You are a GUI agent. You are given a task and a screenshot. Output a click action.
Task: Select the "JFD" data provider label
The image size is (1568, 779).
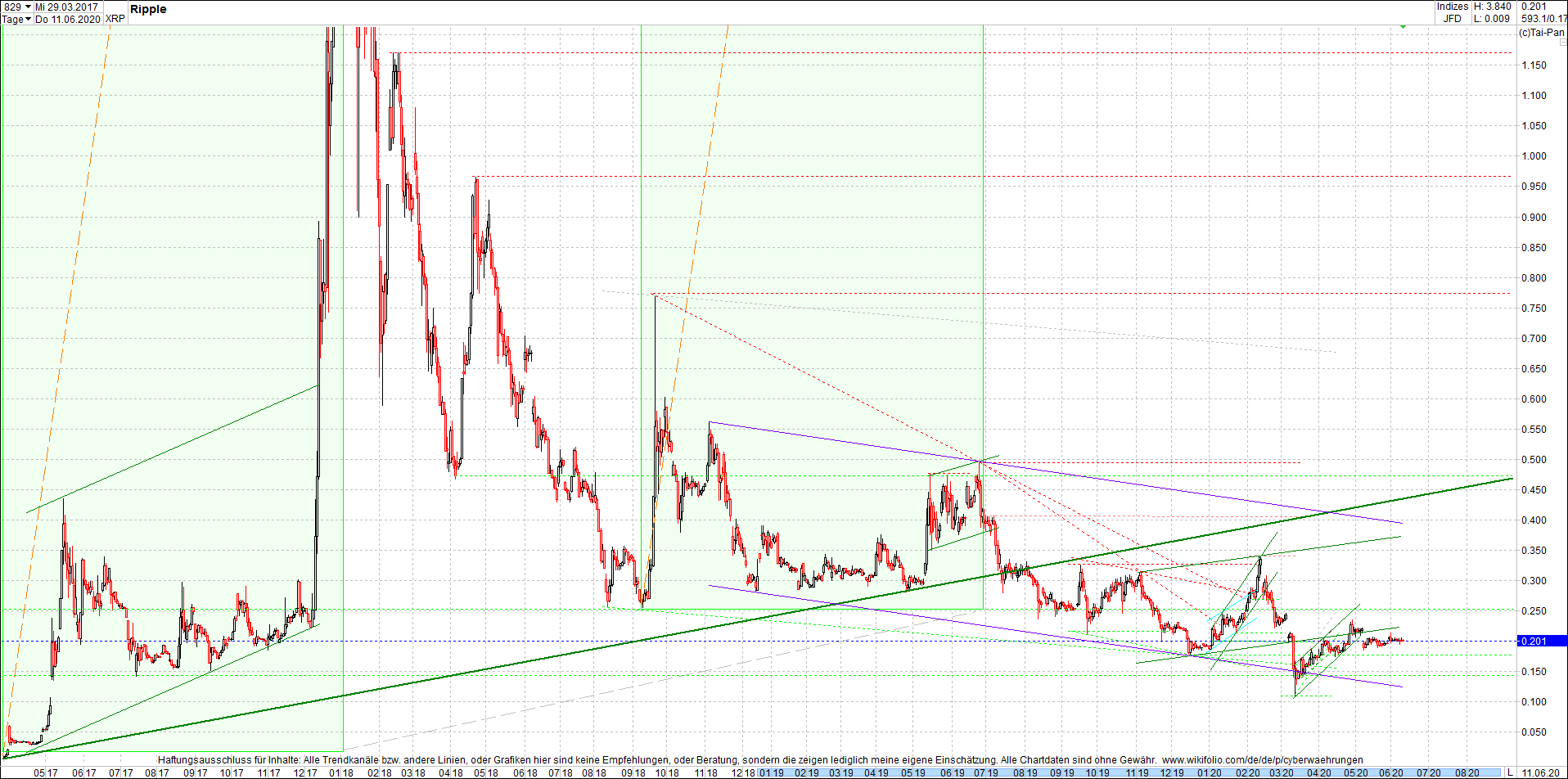(x=1452, y=18)
